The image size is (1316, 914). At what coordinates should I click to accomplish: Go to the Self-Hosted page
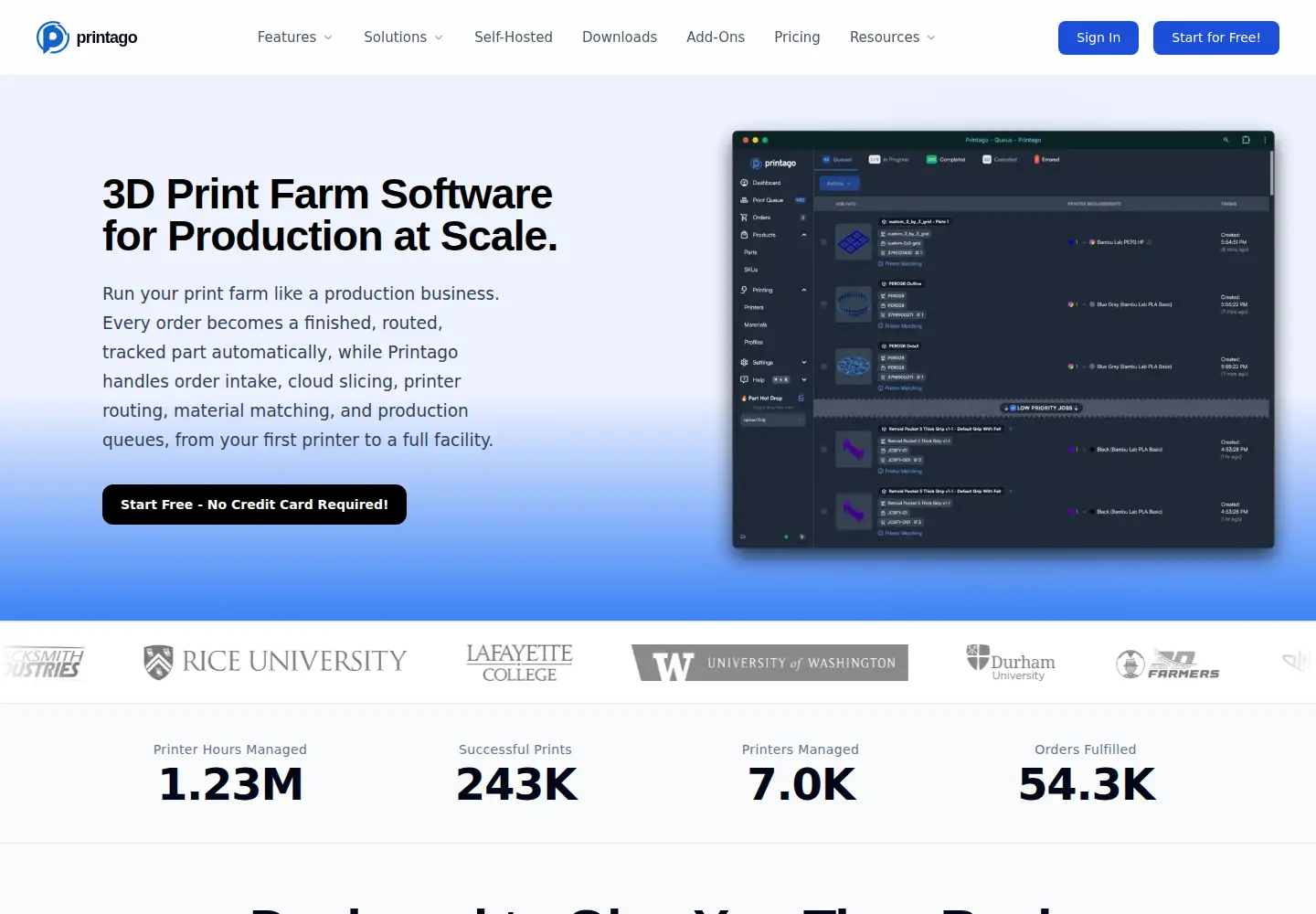(514, 37)
